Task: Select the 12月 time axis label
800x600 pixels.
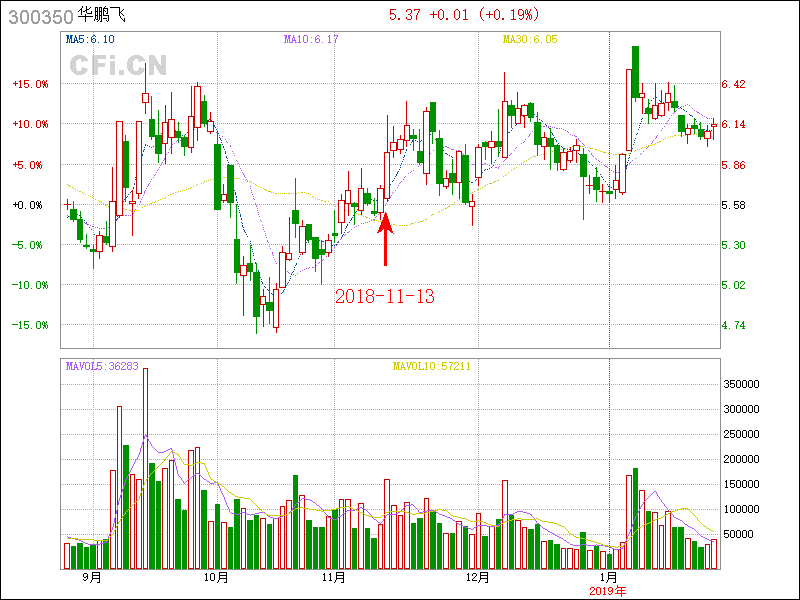Action: (476, 578)
